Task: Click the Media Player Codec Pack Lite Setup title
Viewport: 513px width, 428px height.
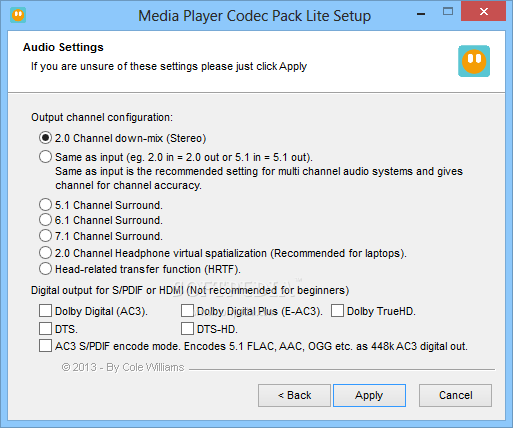Action: coord(255,16)
